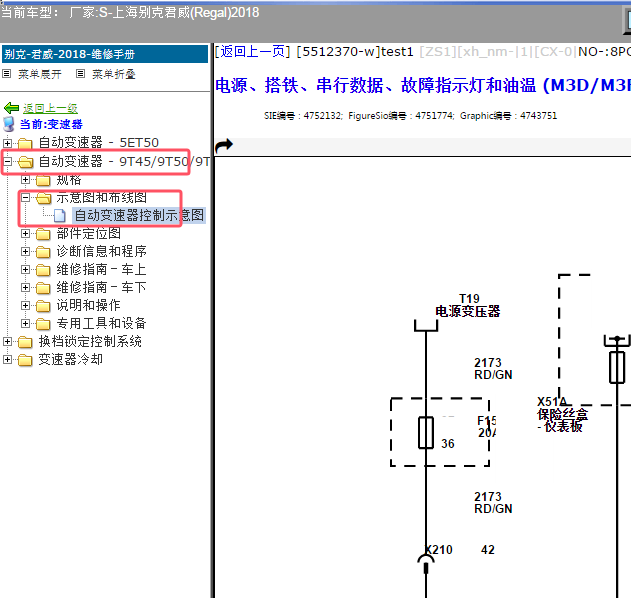This screenshot has height=598, width=631.
Task: Click the T19 电源变压器 label in diagram
Action: (468, 305)
